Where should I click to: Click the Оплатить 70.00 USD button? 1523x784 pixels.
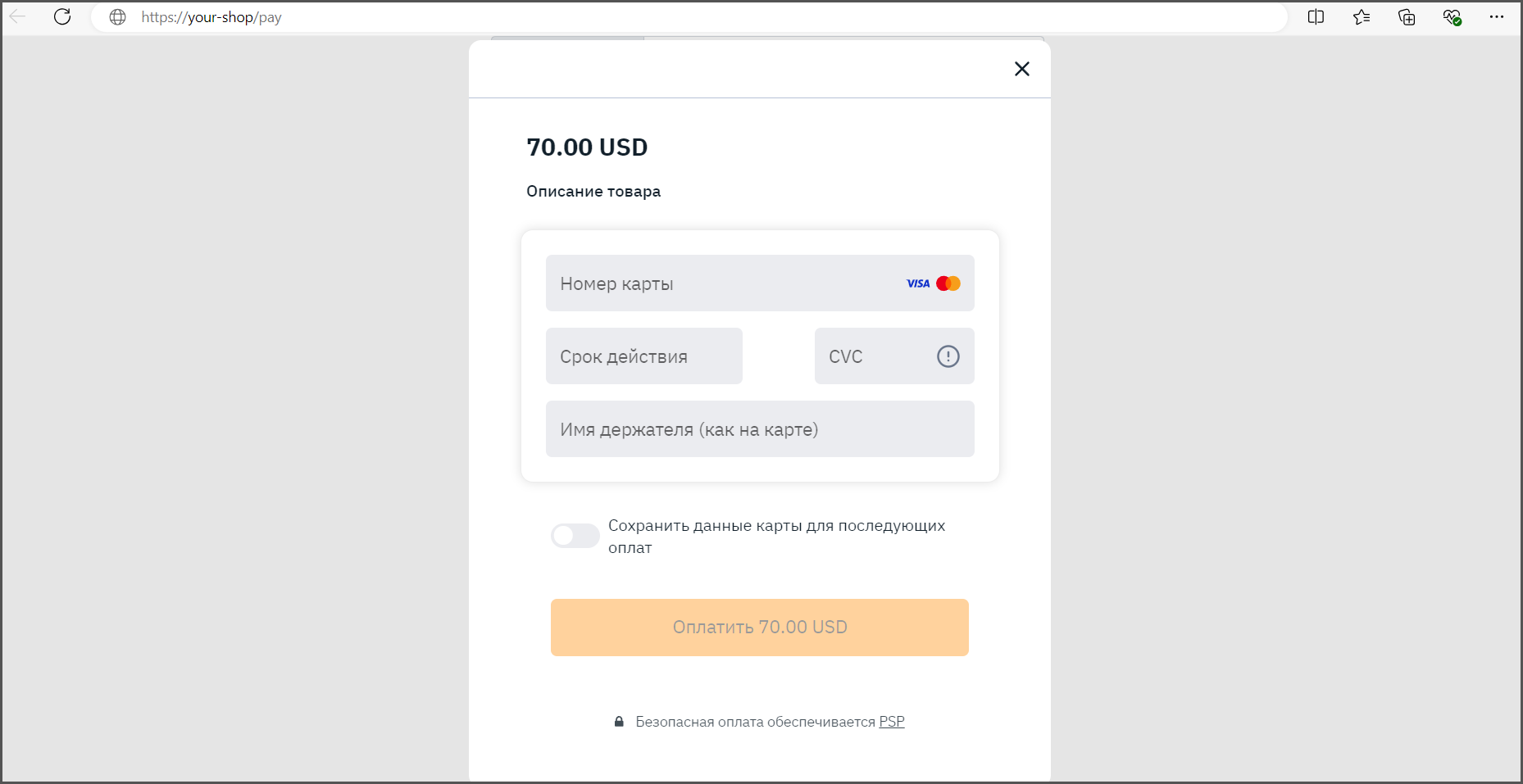[x=759, y=627]
